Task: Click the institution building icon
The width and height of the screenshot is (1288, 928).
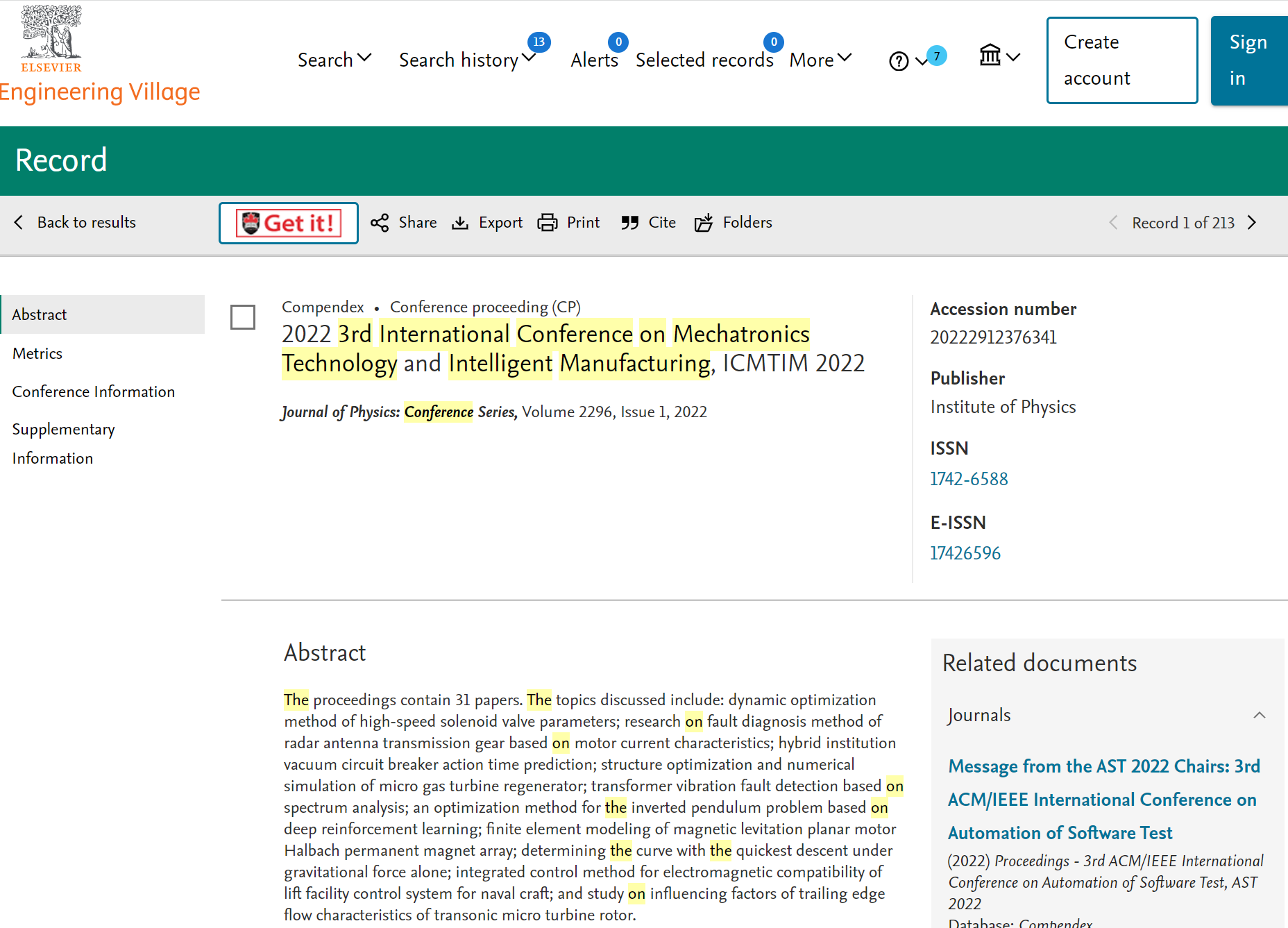Action: point(990,55)
